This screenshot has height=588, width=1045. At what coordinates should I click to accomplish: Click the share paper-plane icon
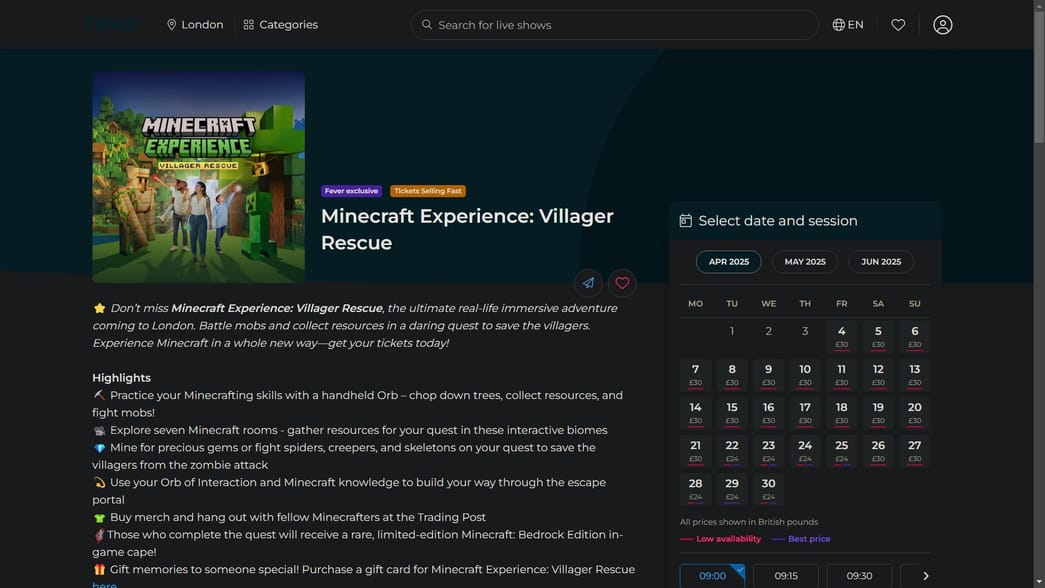click(587, 283)
